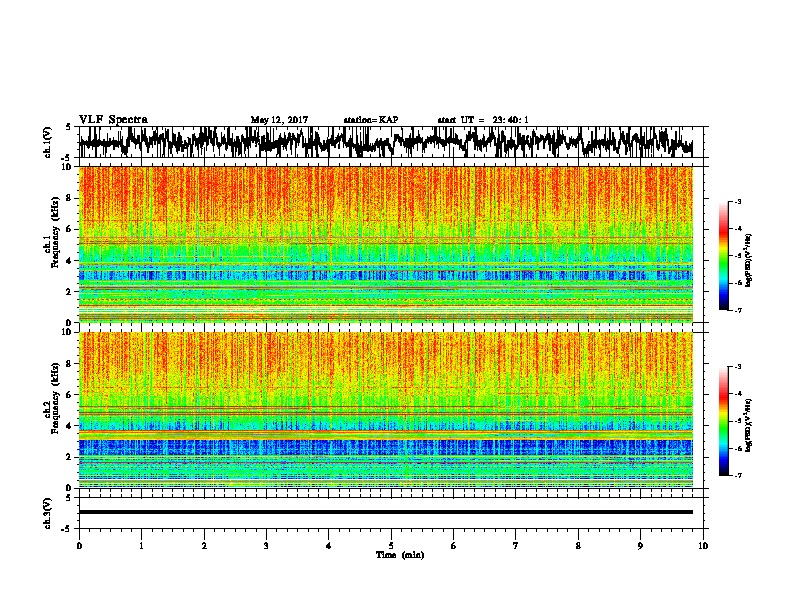The image size is (792, 612).
Task: Click time-axis tick label "5"
Action: (391, 546)
